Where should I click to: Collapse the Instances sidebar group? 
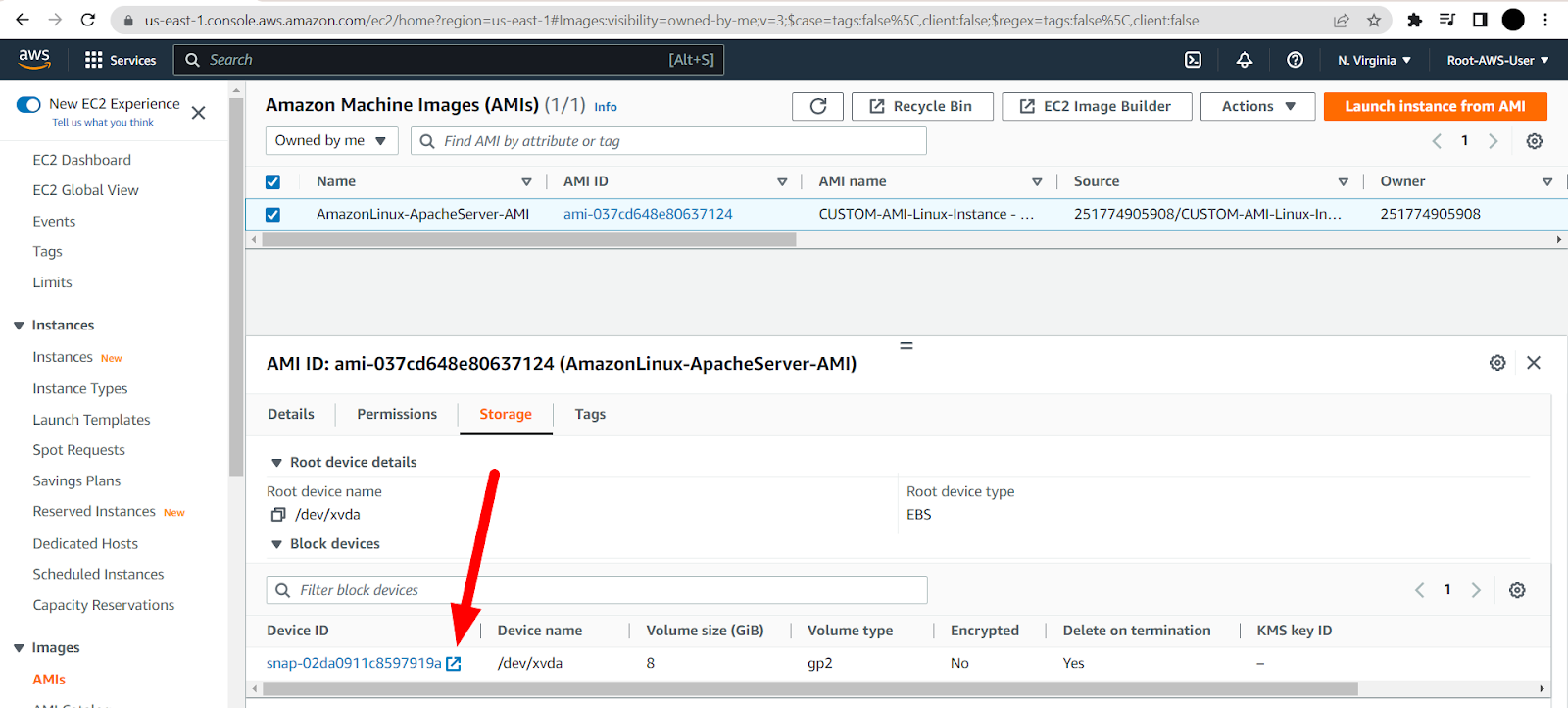19,326
